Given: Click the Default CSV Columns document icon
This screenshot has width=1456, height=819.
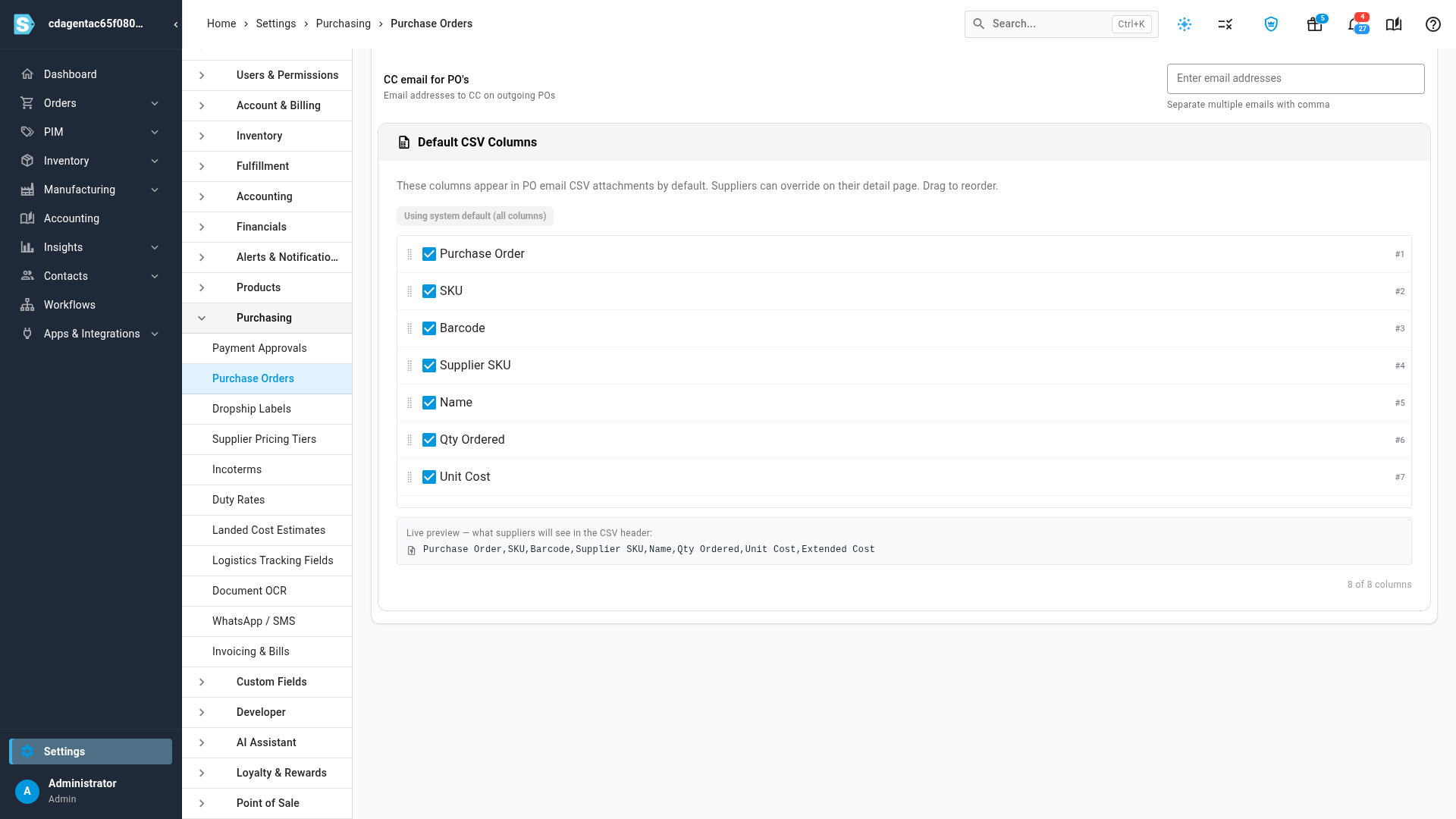Looking at the screenshot, I should (404, 143).
